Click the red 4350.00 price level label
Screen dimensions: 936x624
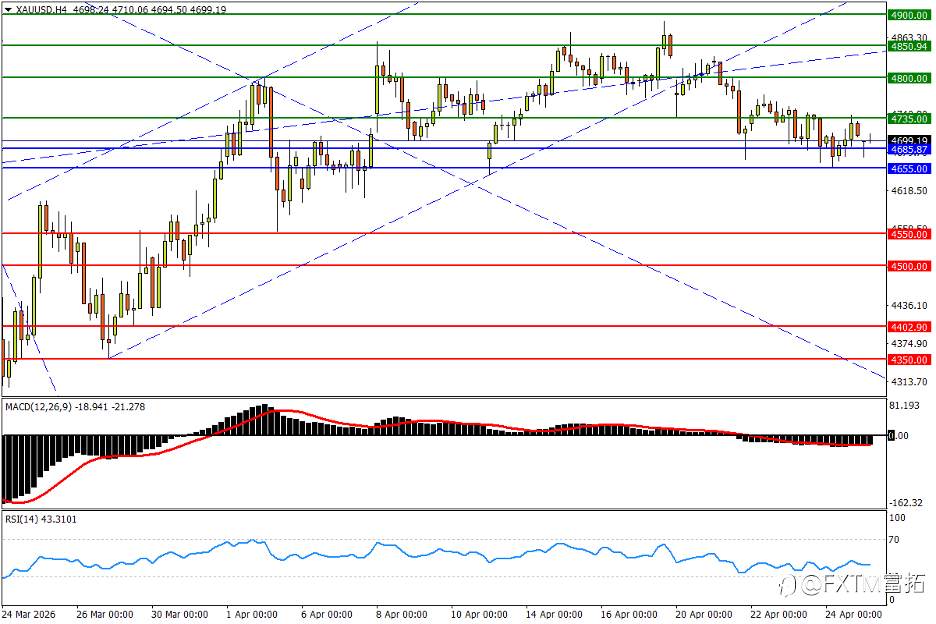(x=909, y=360)
